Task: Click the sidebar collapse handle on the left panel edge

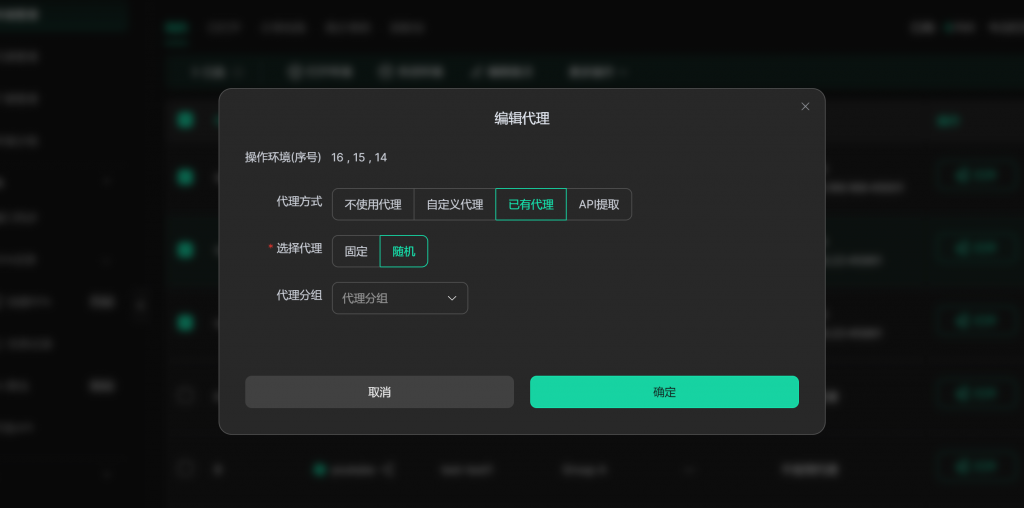Action: [x=140, y=304]
